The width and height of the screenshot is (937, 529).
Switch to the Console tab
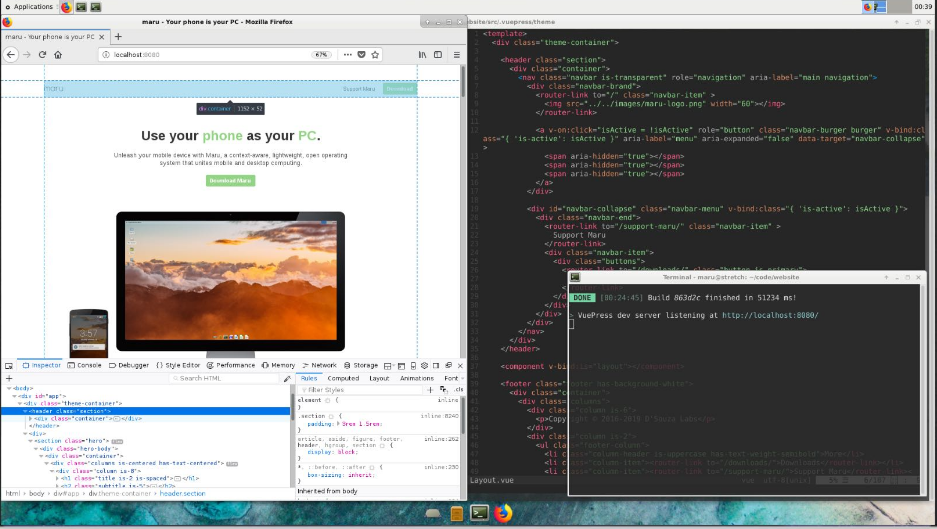pos(85,365)
